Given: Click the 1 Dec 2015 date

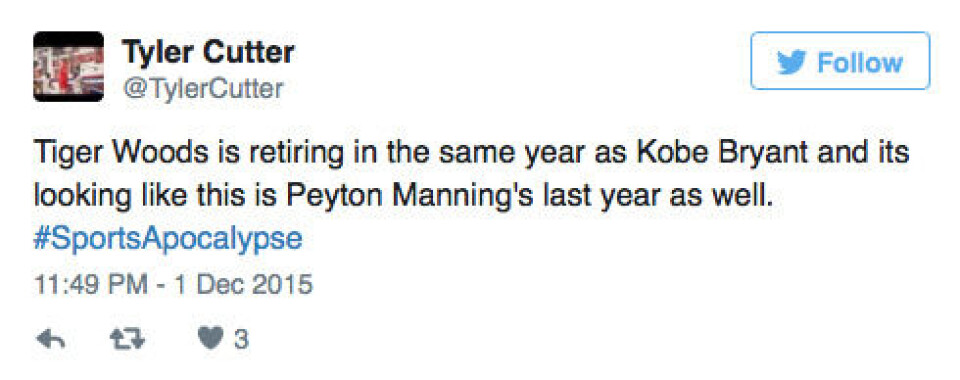Looking at the screenshot, I should (x=242, y=285).
